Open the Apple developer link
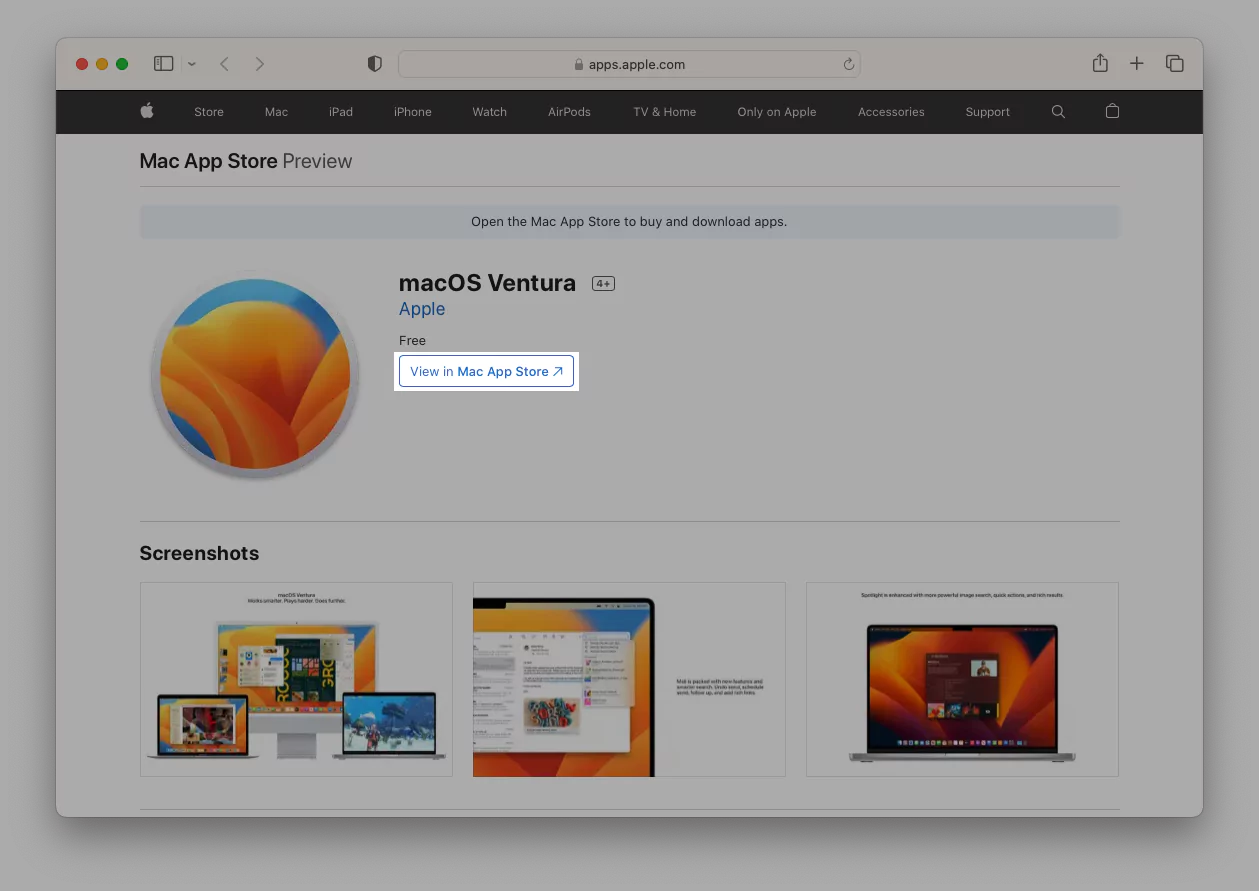The width and height of the screenshot is (1259, 891). (422, 309)
